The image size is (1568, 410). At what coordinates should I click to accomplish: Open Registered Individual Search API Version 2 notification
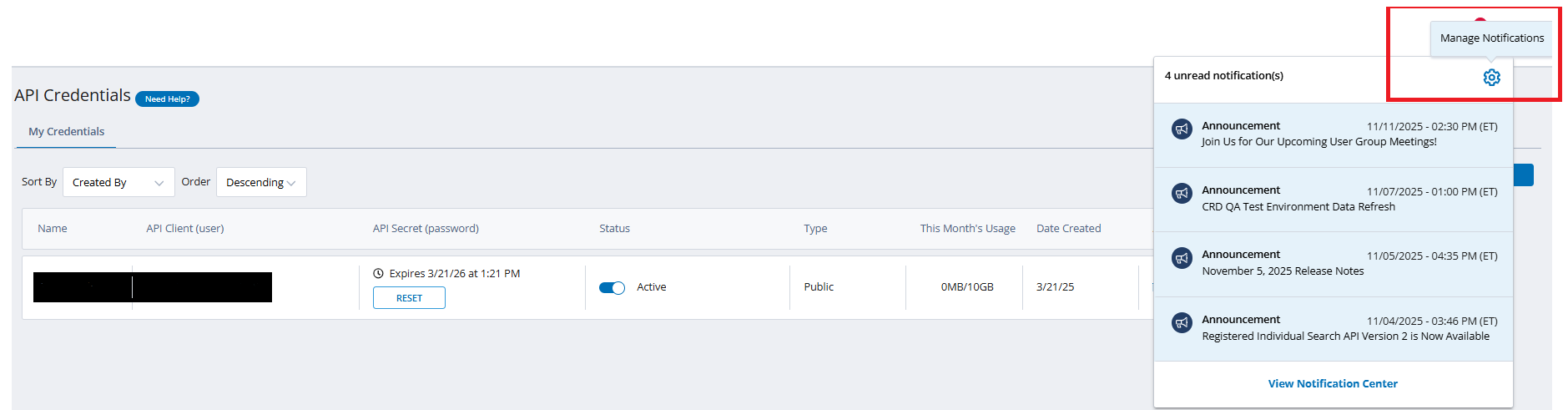point(1345,337)
